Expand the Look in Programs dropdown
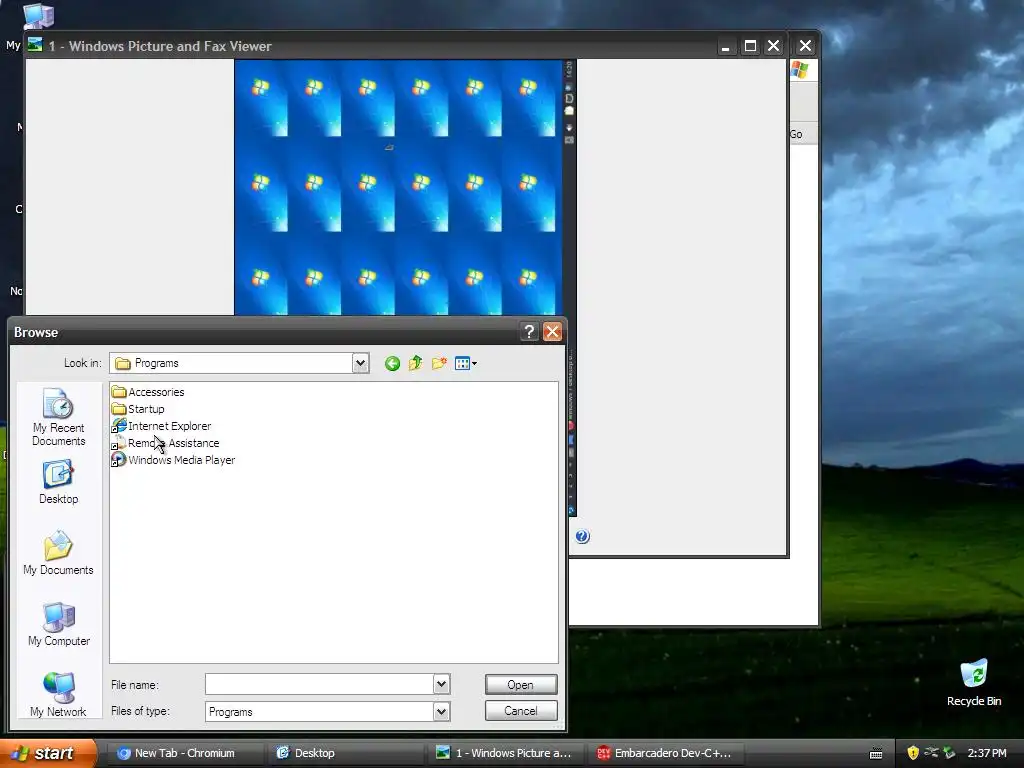Viewport: 1024px width, 768px height. (x=360, y=363)
